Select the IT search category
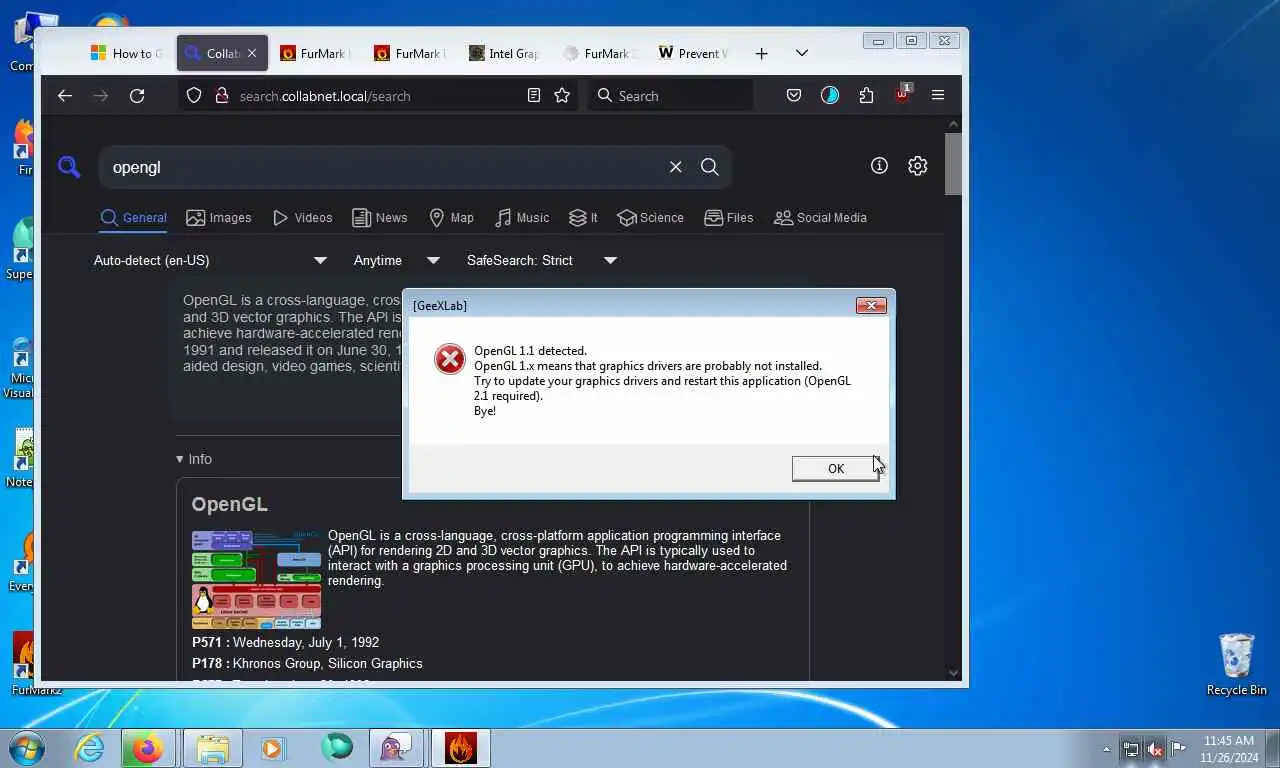Image resolution: width=1280 pixels, height=768 pixels. (583, 218)
